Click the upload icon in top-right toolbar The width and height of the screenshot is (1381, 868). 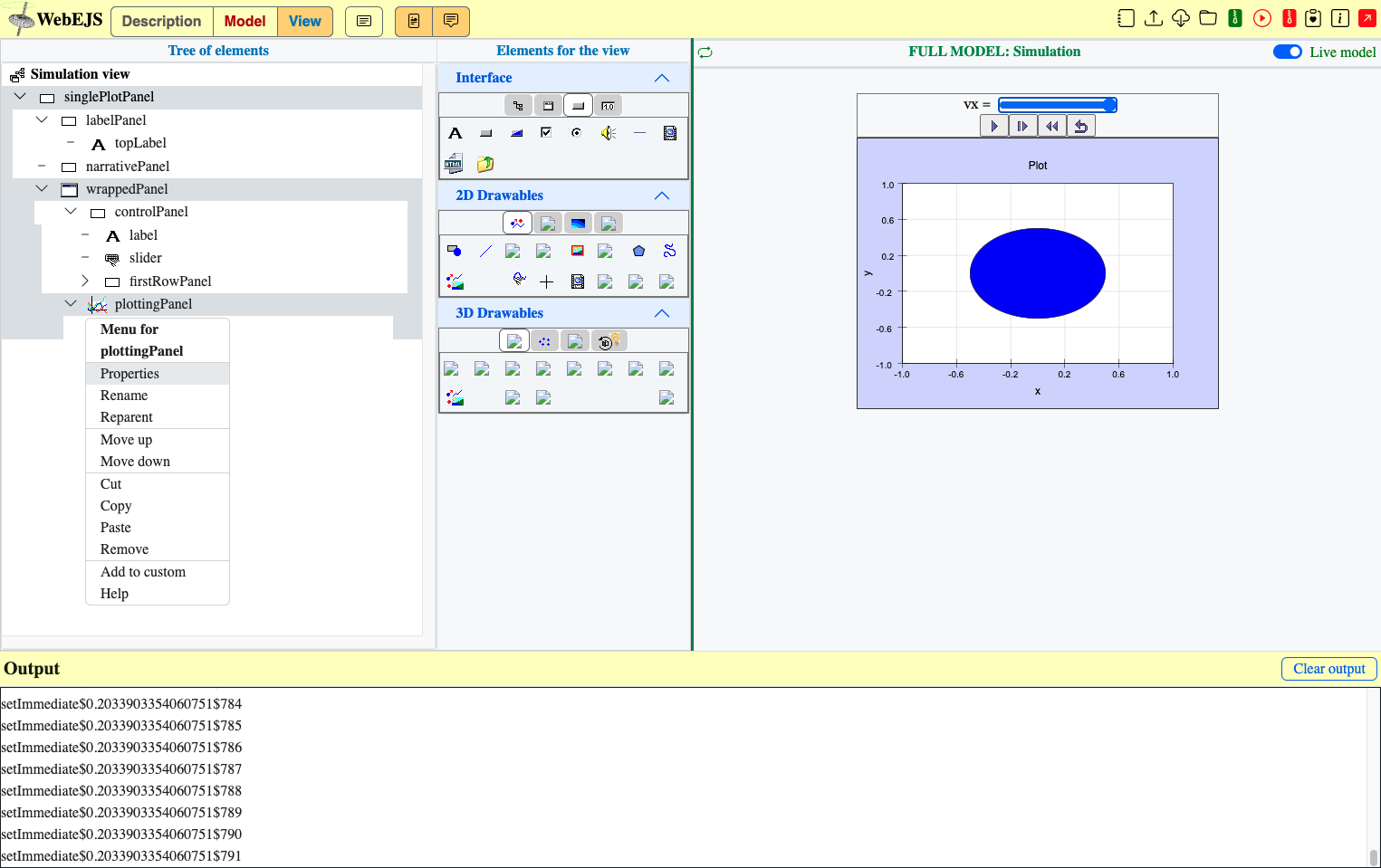1154,18
